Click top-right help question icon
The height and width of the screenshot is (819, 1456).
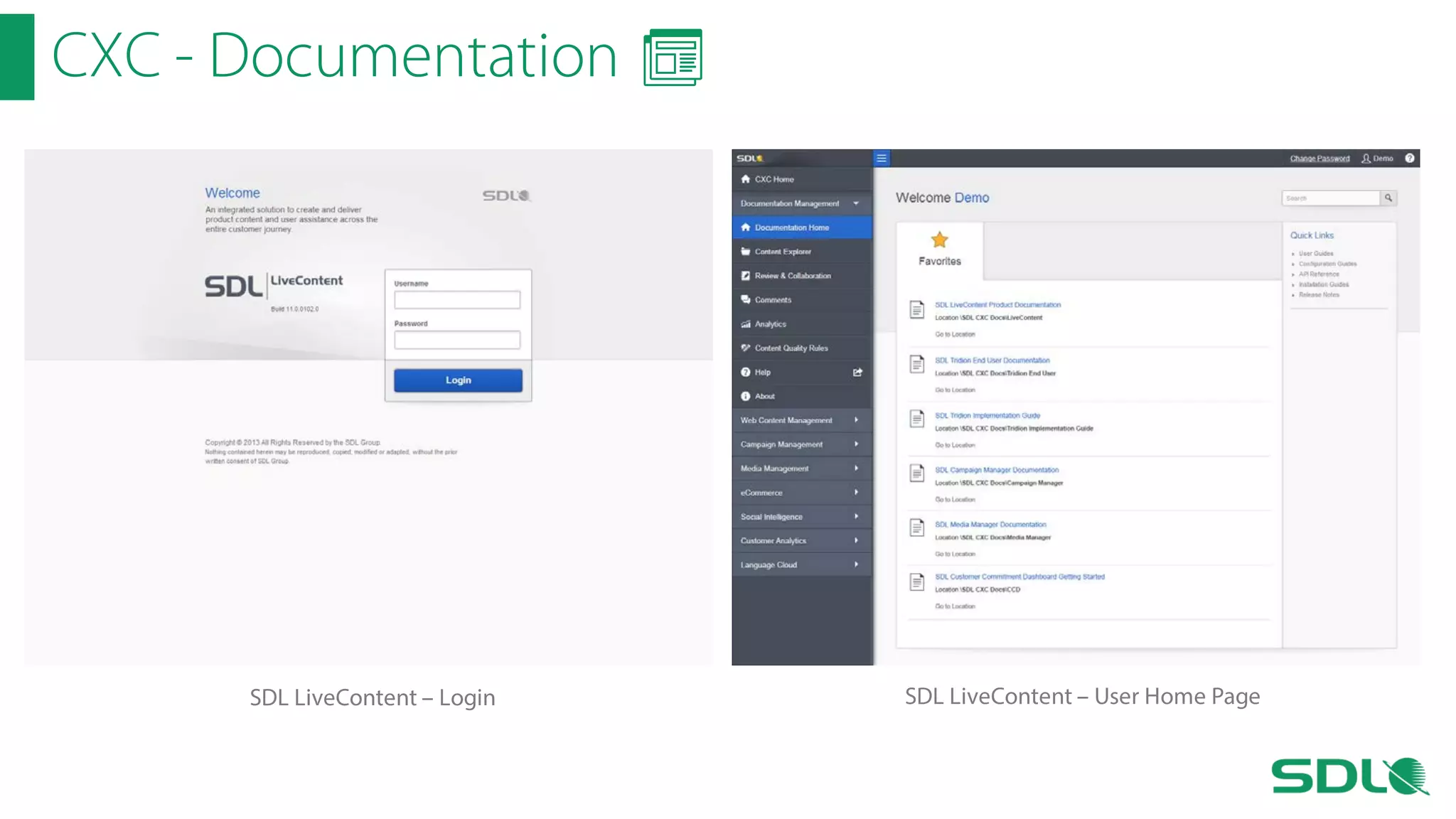pos(1409,159)
